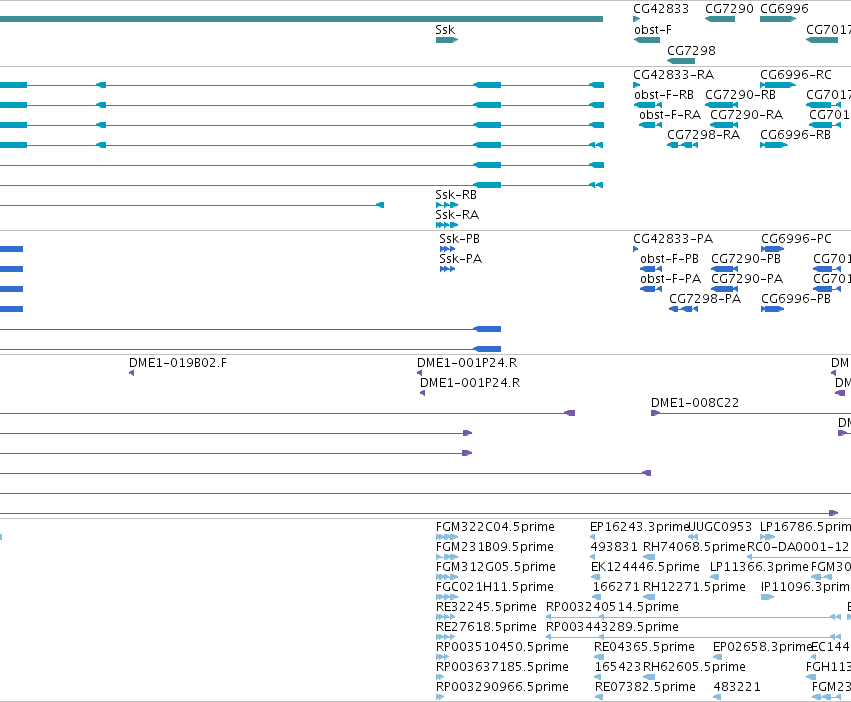Image resolution: width=851 pixels, height=702 pixels.
Task: Click the 166271 feature label
Action: tap(616, 587)
